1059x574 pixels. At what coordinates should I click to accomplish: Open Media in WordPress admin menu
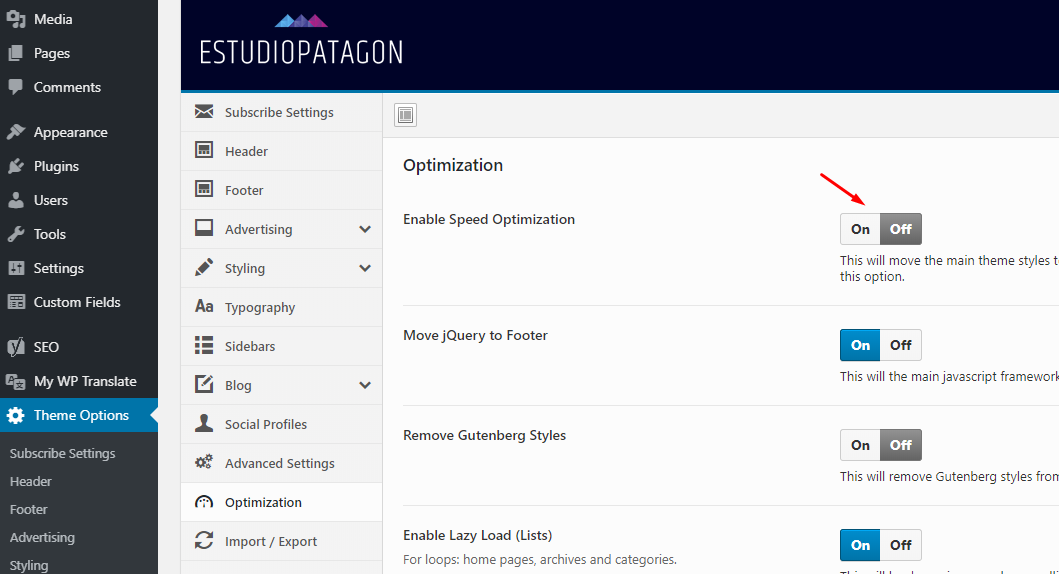[79, 19]
